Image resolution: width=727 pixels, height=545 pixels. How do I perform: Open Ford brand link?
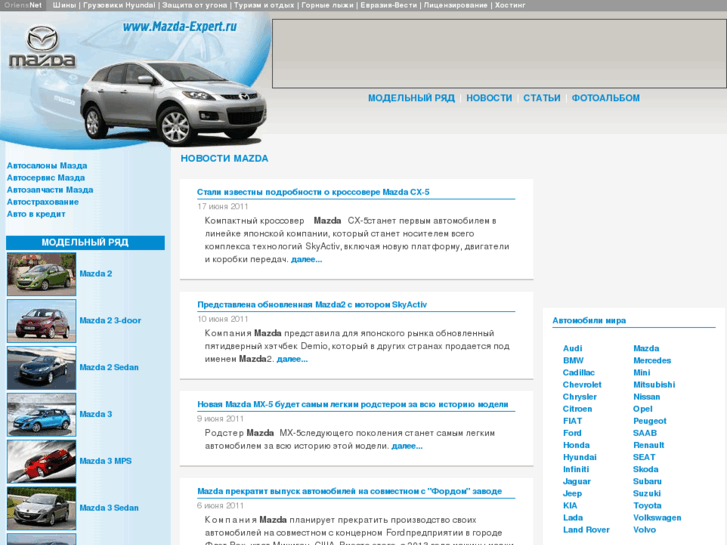click(572, 433)
